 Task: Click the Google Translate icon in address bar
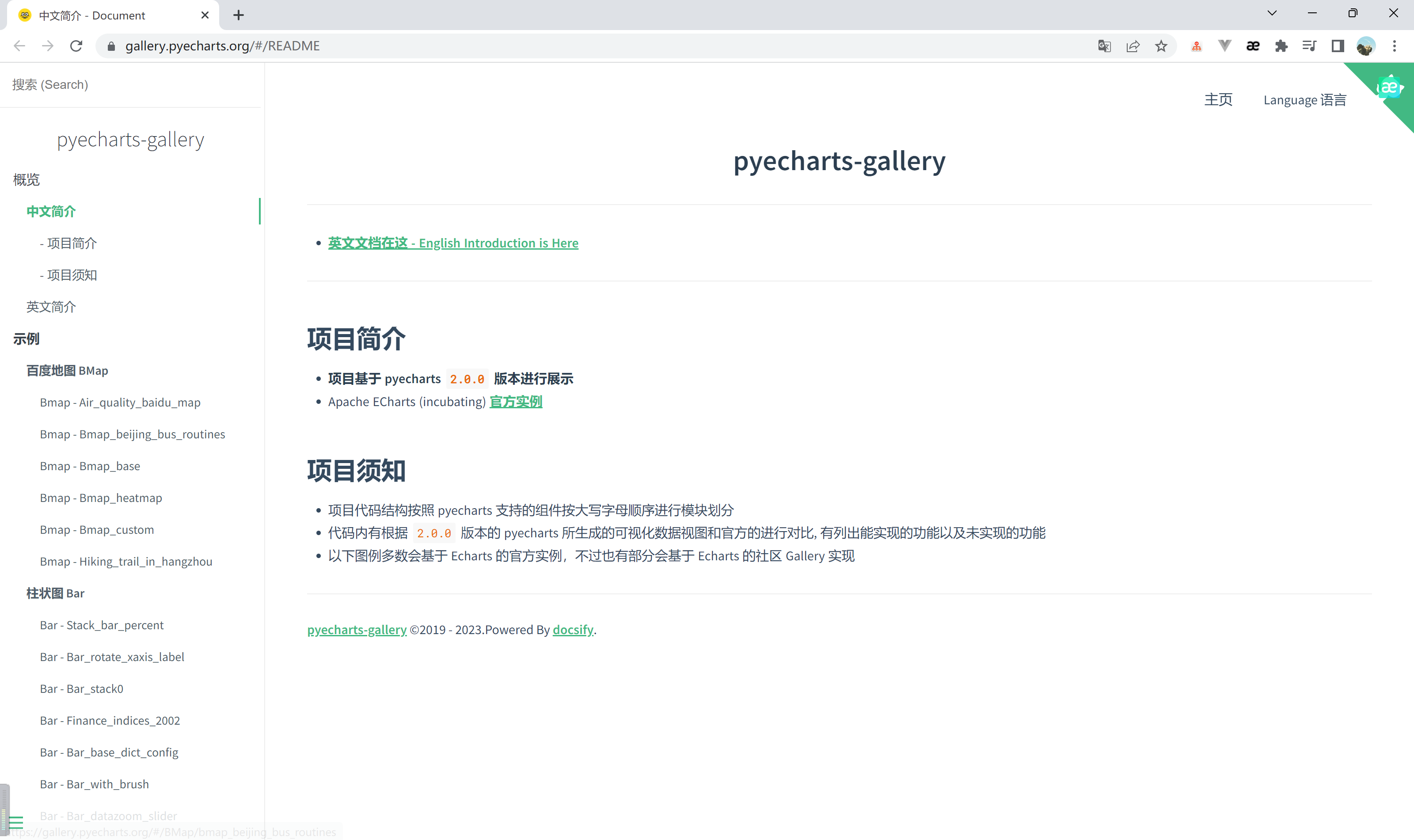pos(1104,46)
